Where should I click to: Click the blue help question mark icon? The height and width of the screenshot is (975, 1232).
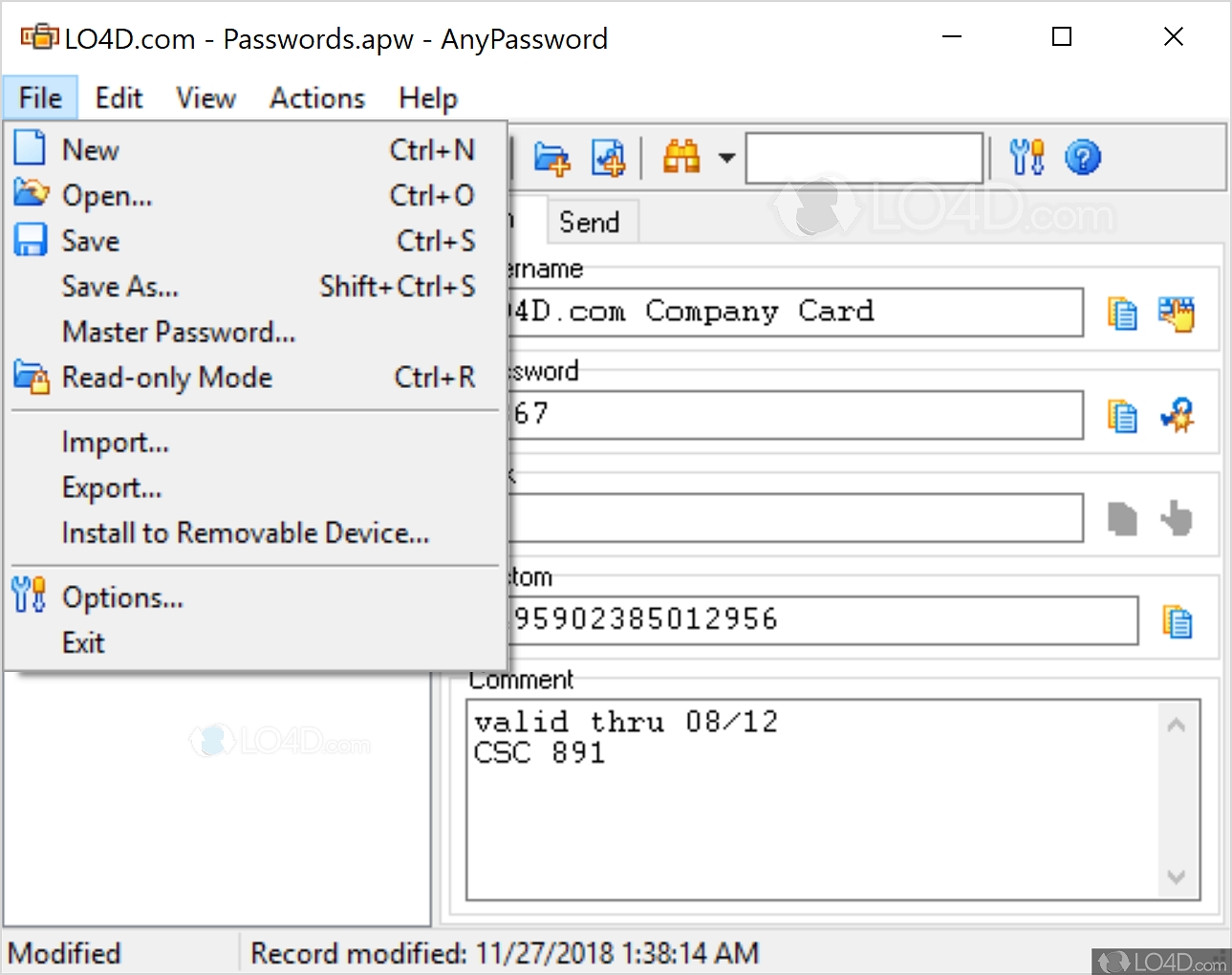[1083, 157]
